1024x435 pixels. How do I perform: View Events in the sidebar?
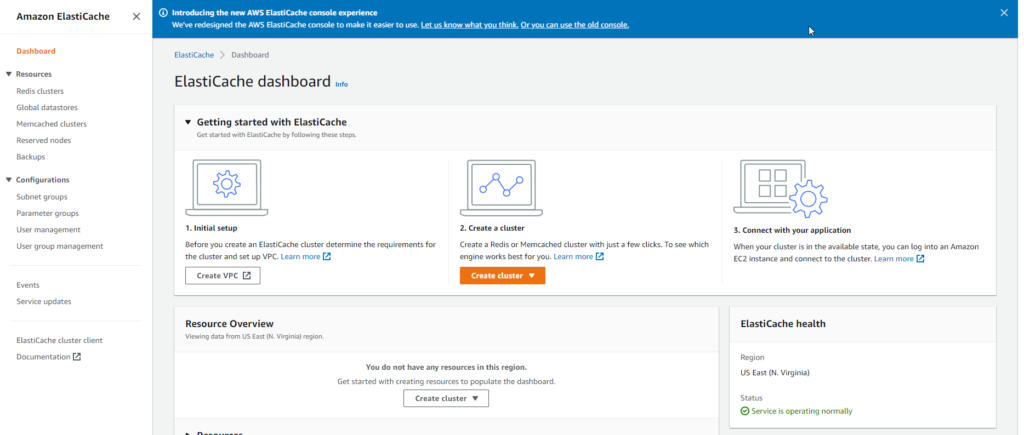pos(28,285)
